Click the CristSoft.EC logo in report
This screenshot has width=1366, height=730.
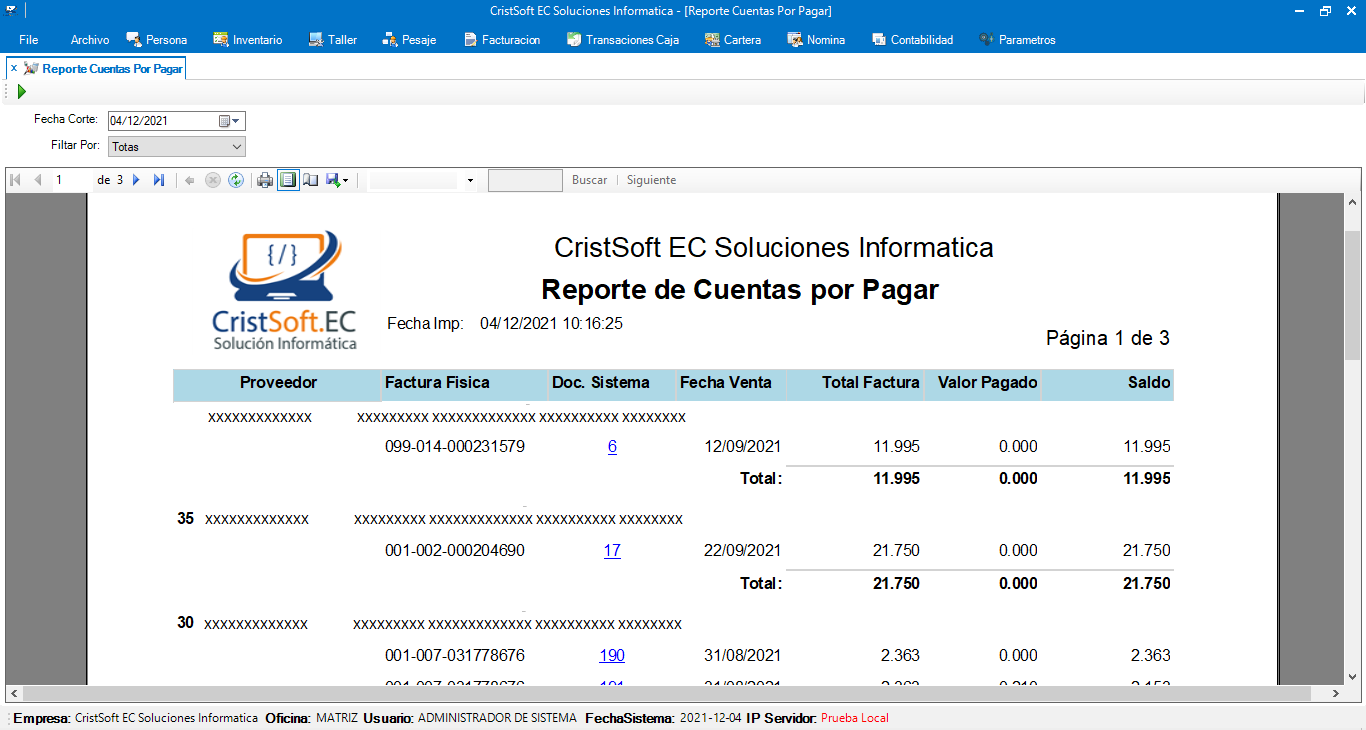(285, 291)
